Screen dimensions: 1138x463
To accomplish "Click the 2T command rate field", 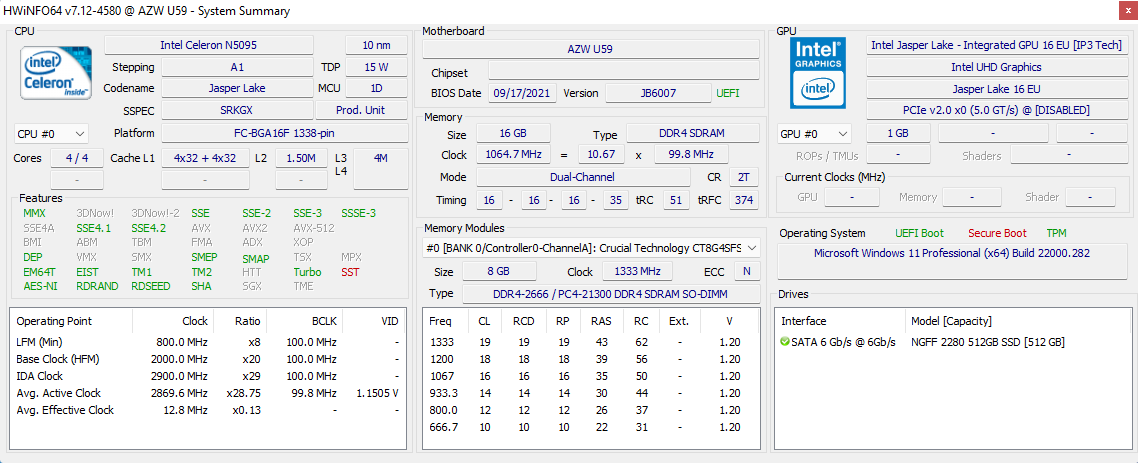I will (743, 177).
